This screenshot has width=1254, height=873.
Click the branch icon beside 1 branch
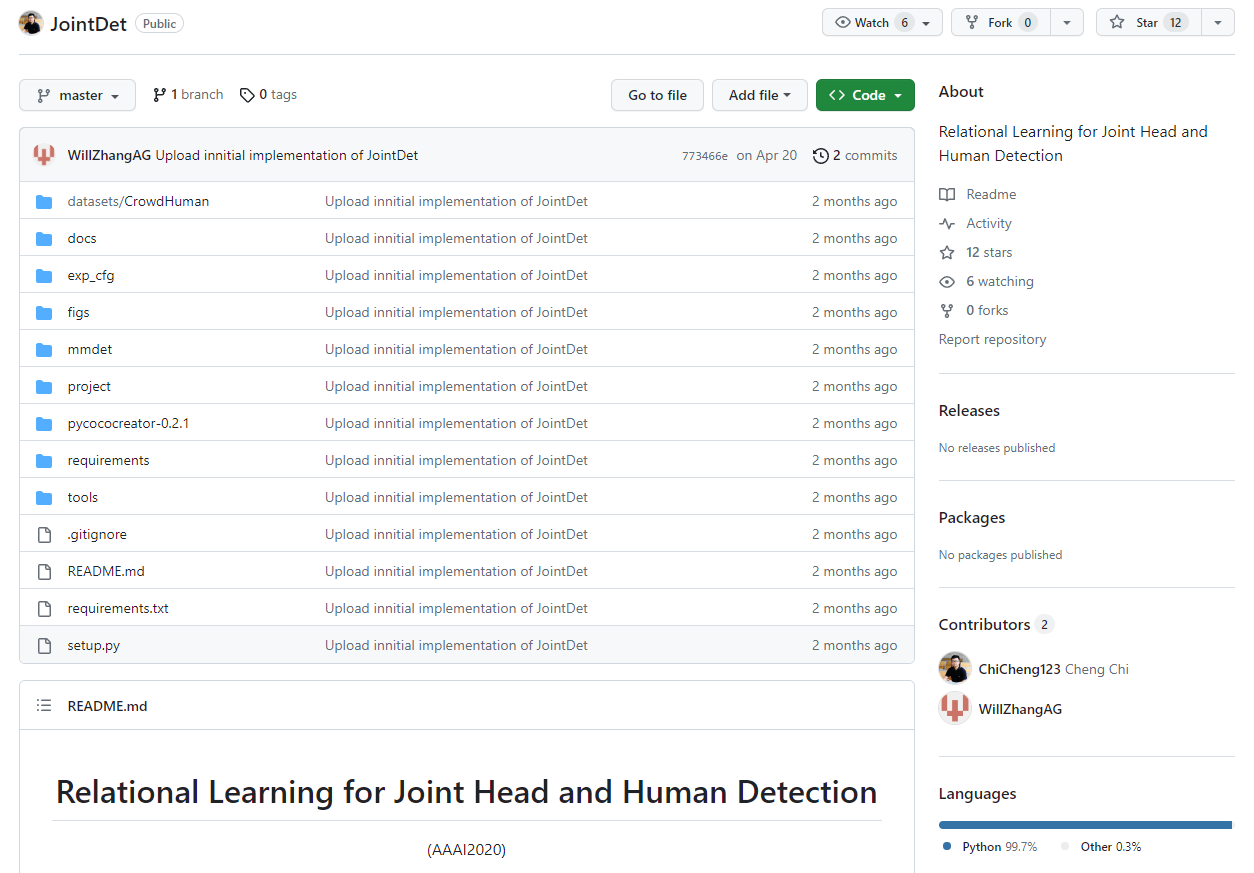pyautogui.click(x=159, y=95)
